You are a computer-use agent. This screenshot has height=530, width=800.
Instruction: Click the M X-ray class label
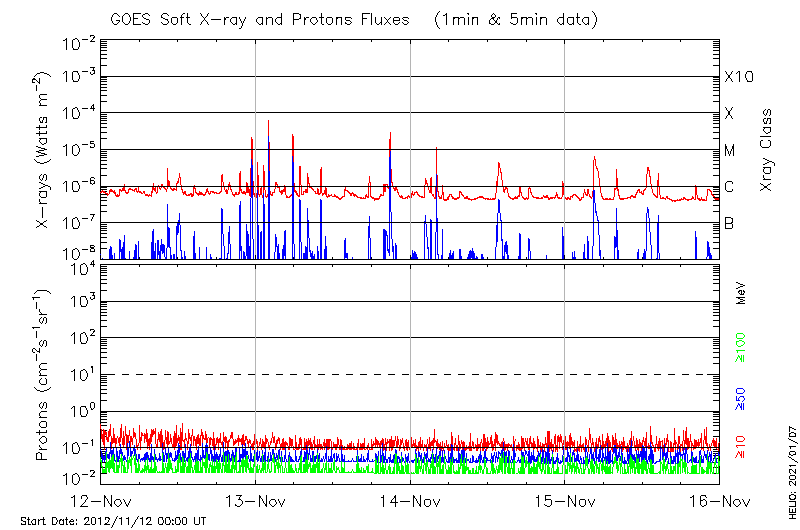click(730, 151)
